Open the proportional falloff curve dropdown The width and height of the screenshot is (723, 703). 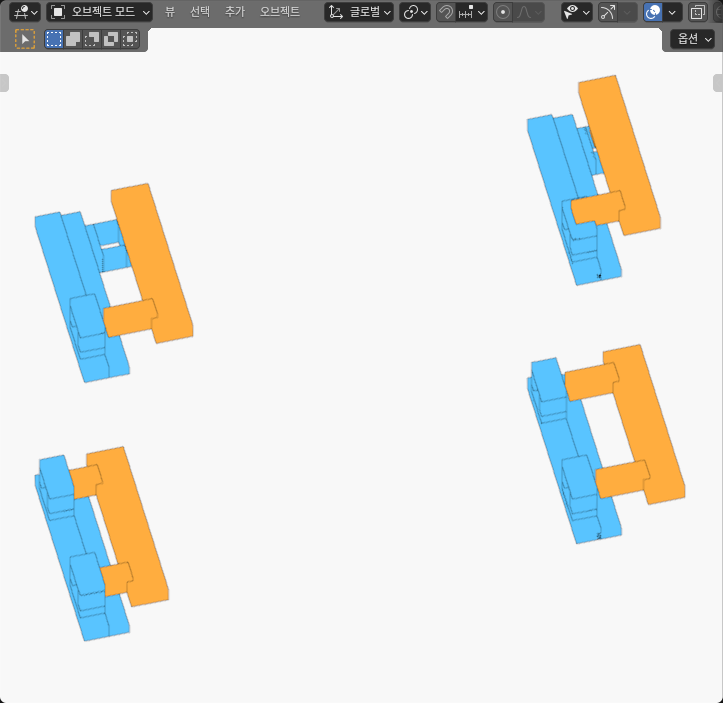click(528, 12)
